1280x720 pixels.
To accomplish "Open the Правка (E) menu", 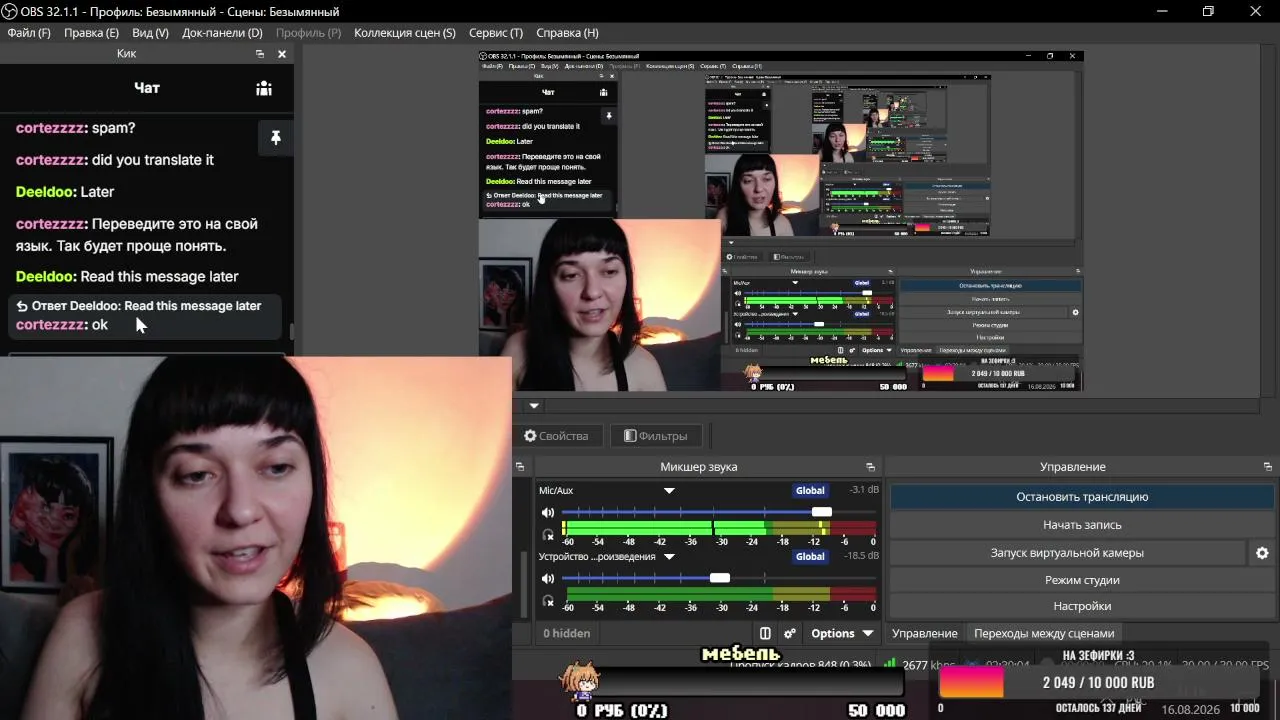I will [91, 33].
